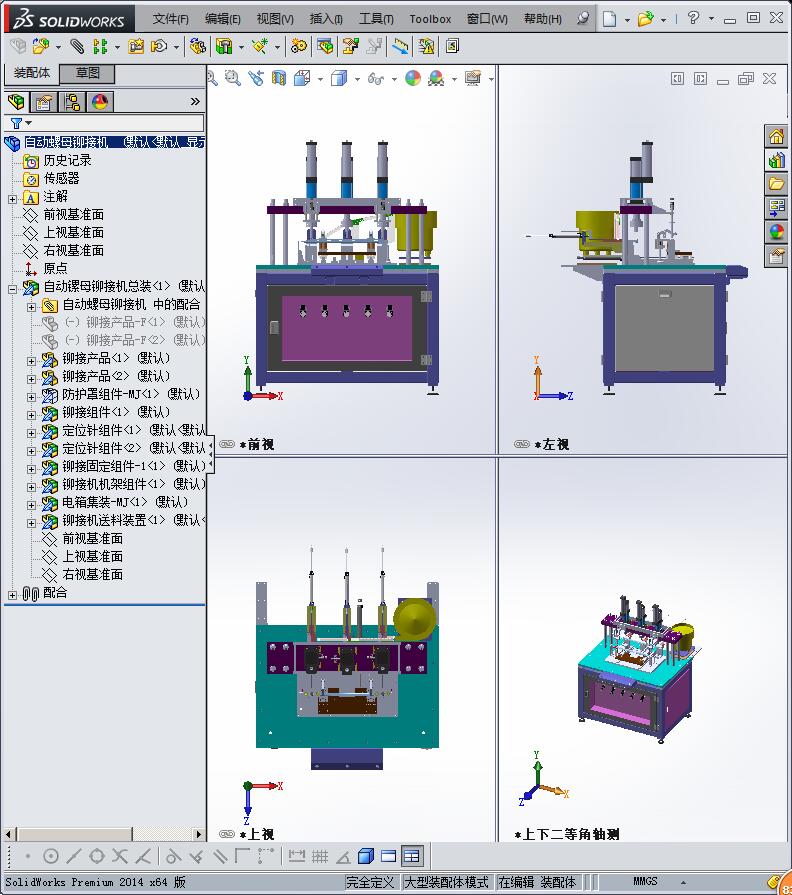Image resolution: width=792 pixels, height=895 pixels.
Task: Open the 插入(I) menu
Action: point(326,19)
